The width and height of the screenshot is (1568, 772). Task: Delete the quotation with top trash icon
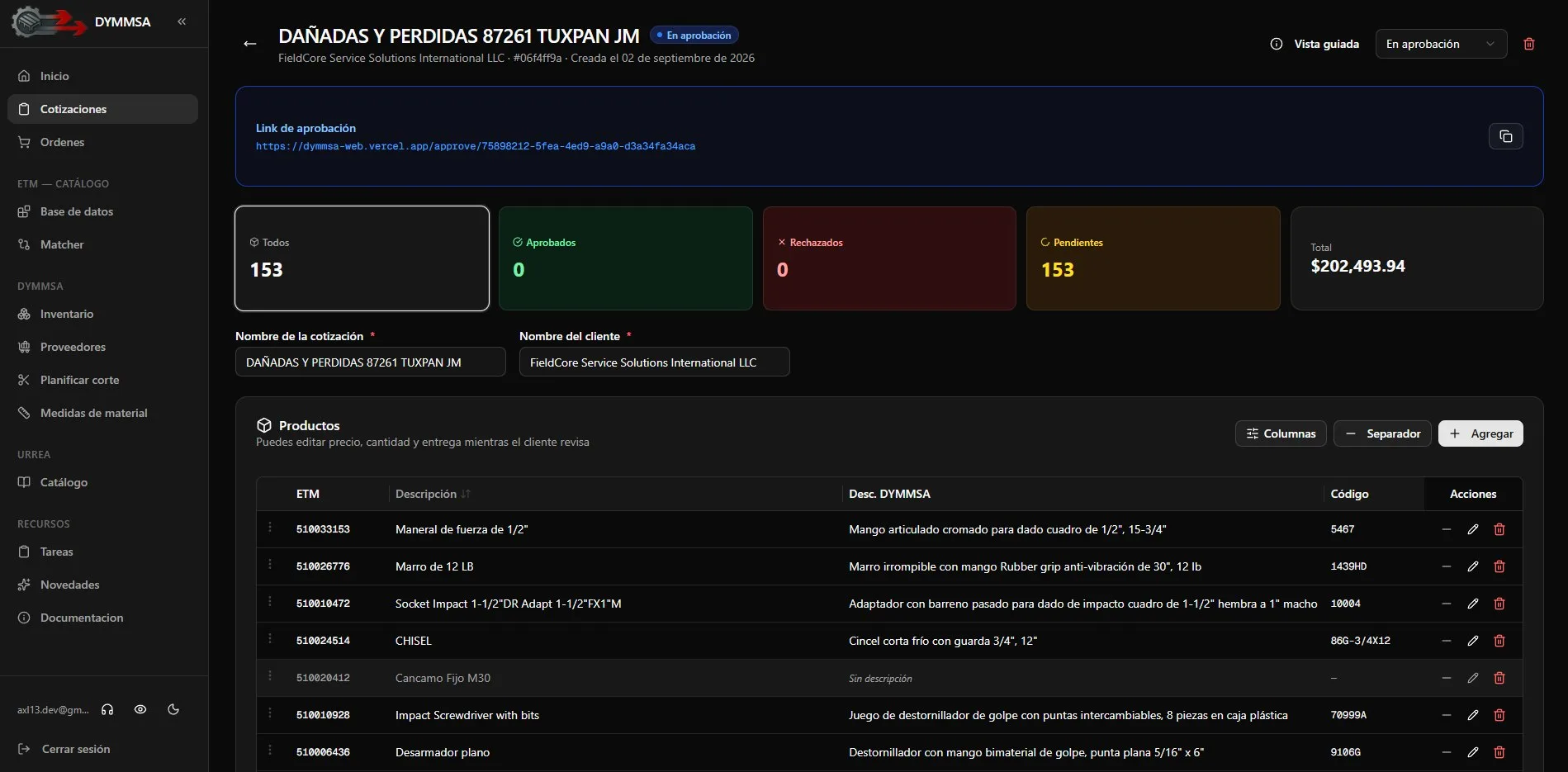coord(1528,44)
